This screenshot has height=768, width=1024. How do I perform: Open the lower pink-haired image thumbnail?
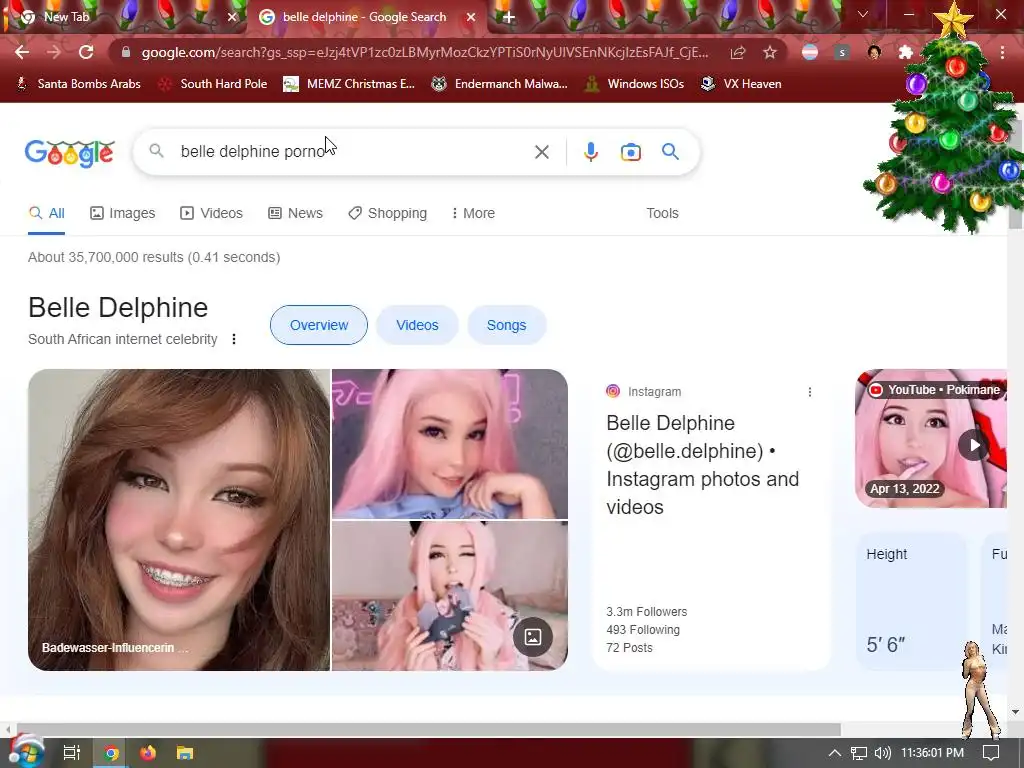point(450,596)
